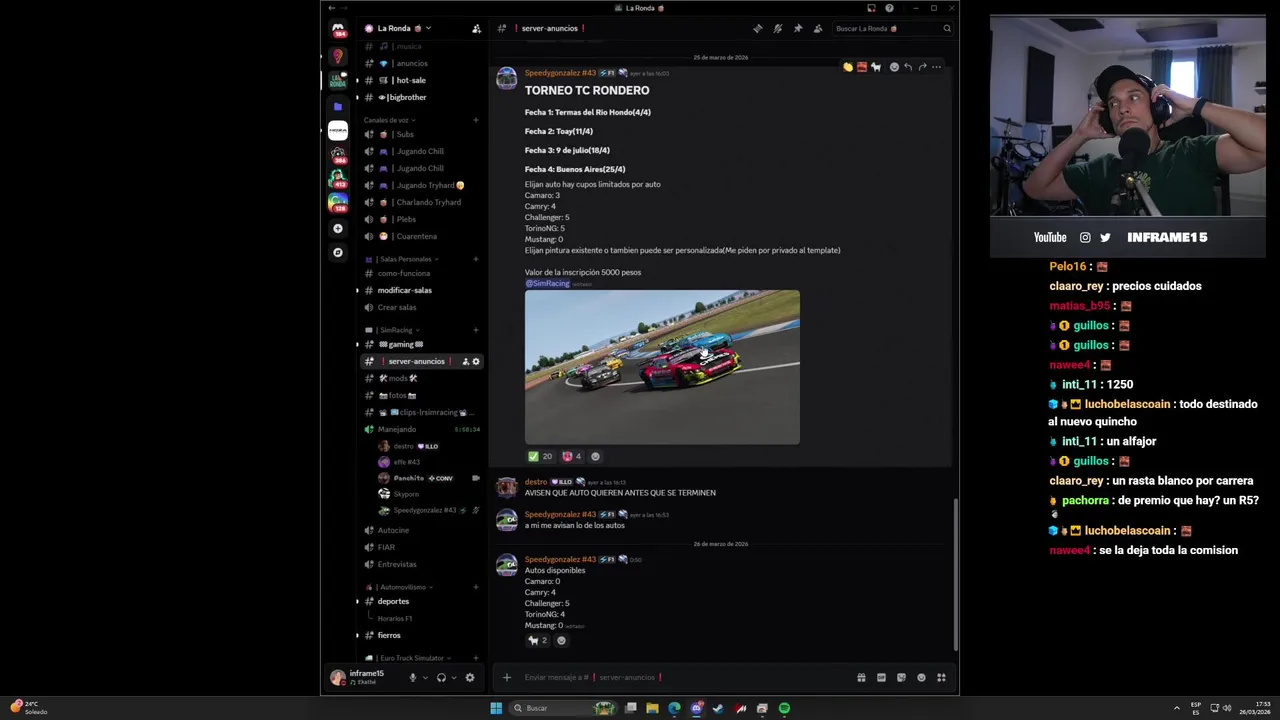Screen dimensions: 1280x720
Task: Open Discover servers compass icon
Action: pyautogui.click(x=338, y=252)
